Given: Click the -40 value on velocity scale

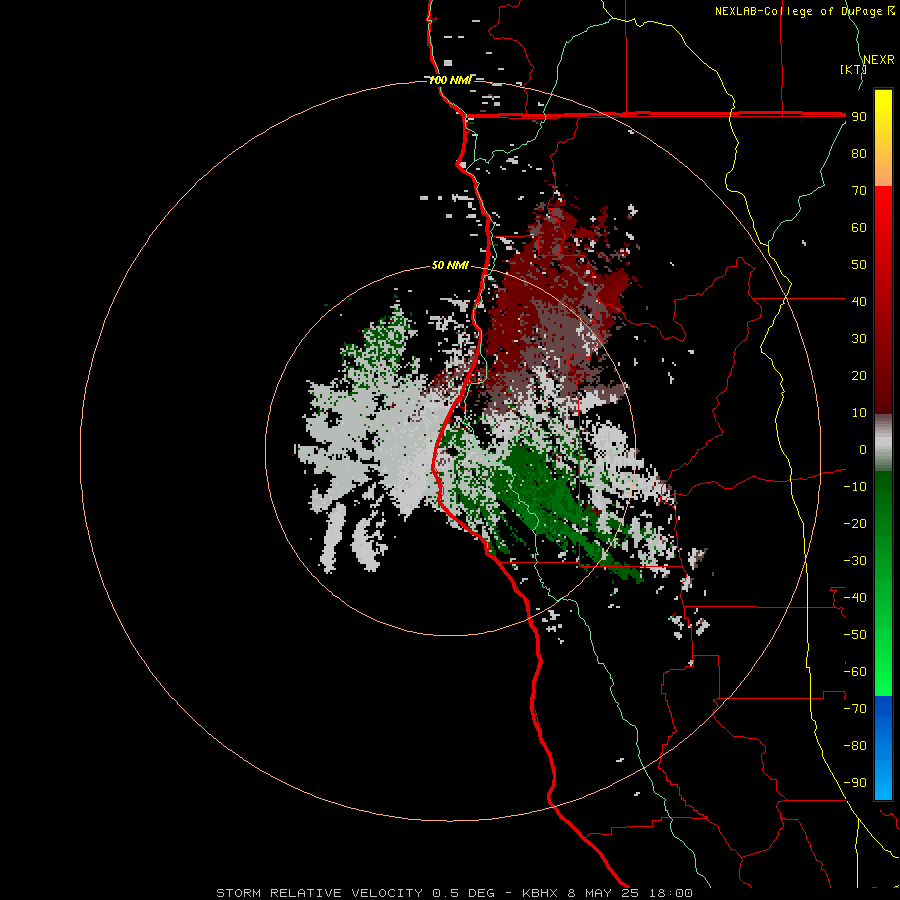Looking at the screenshot, I should [x=855, y=598].
